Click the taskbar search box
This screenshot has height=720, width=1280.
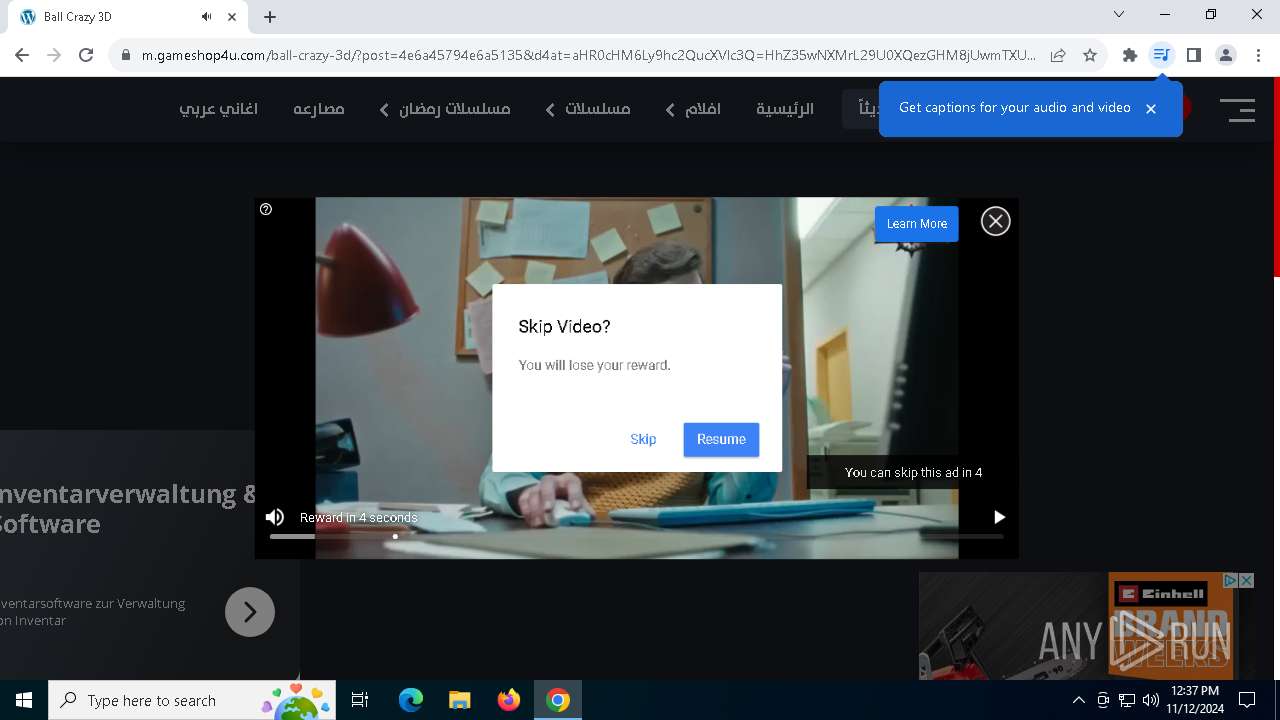(x=191, y=700)
